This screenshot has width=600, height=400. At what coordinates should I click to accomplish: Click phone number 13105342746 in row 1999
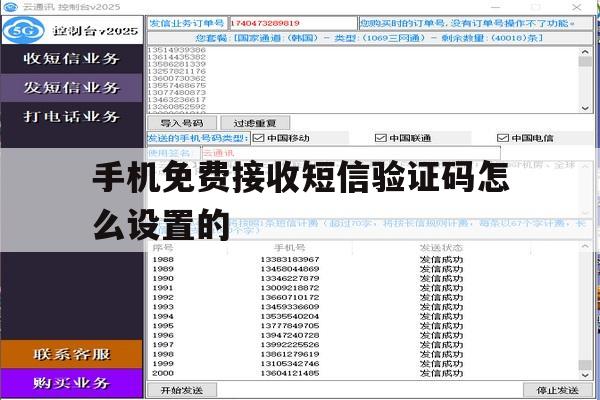tap(290, 364)
